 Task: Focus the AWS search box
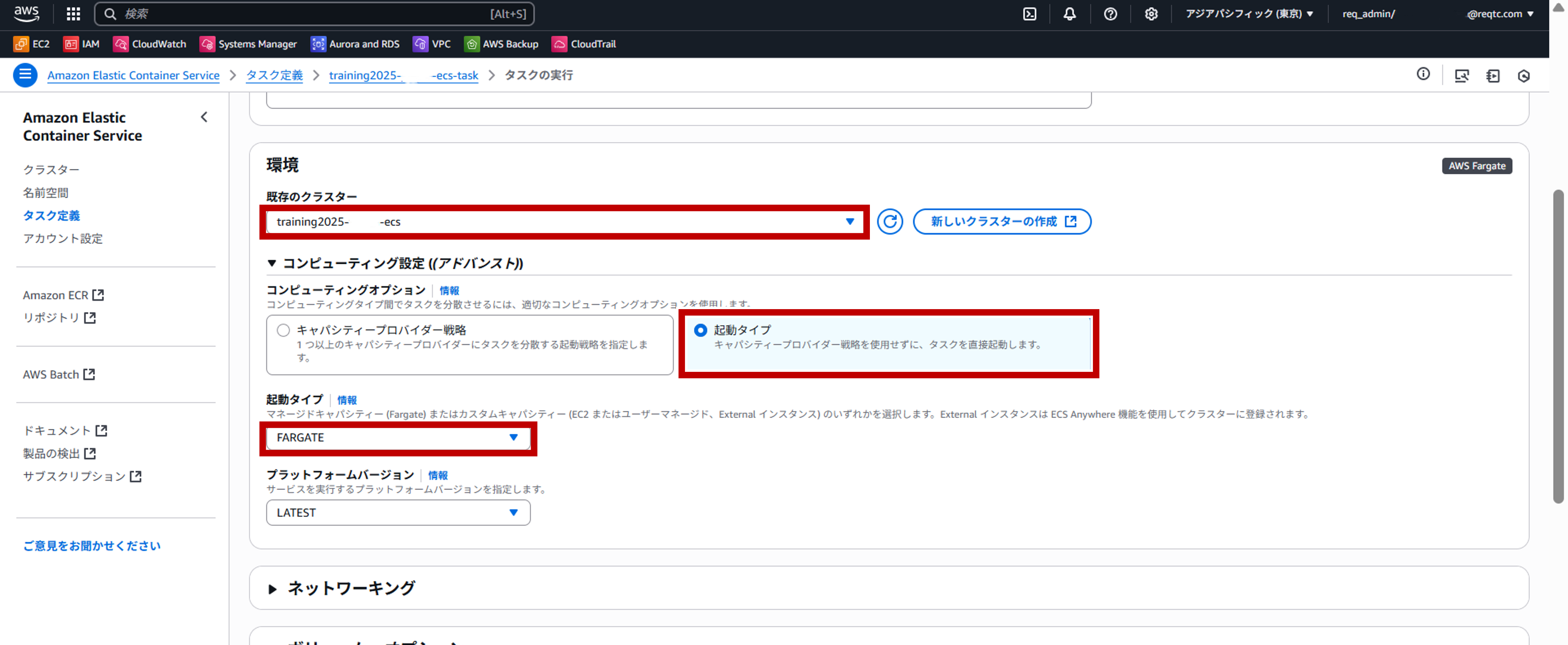314,14
